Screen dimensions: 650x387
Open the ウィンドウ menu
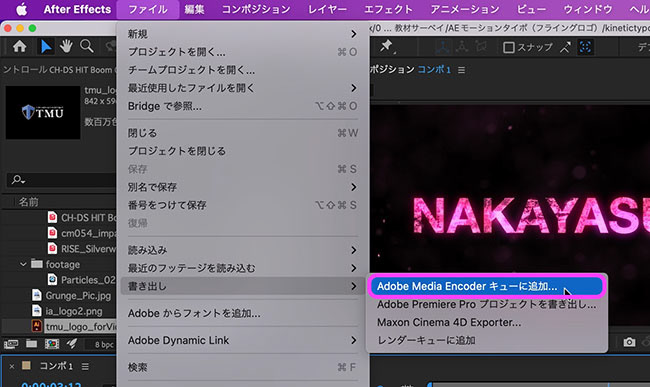(587, 9)
